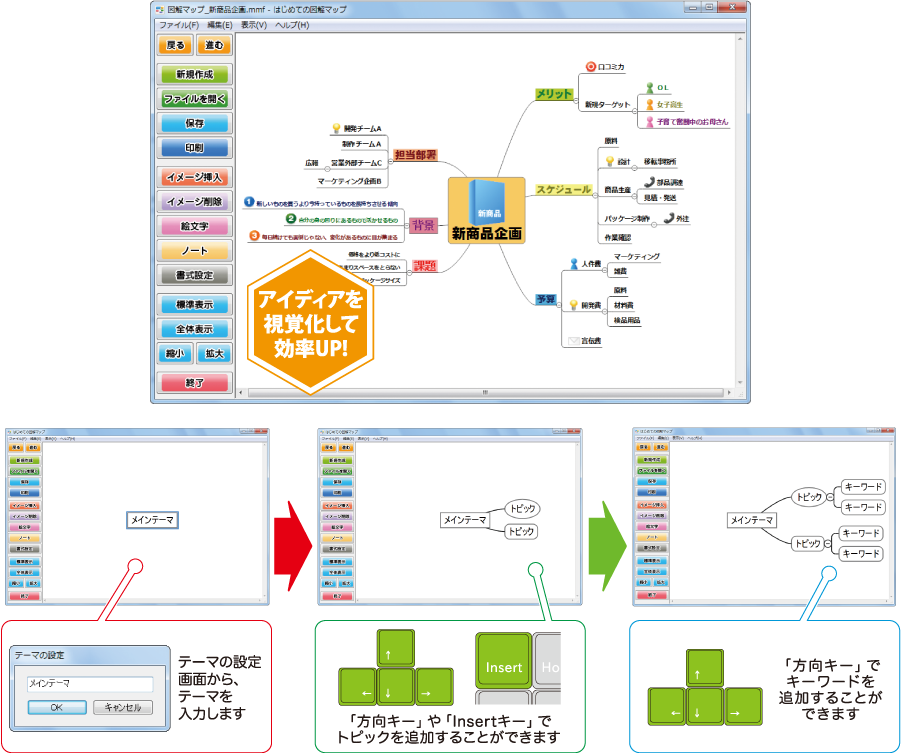901x753 pixels.
Task: Click the 進む (forward) button
Action: [214, 45]
